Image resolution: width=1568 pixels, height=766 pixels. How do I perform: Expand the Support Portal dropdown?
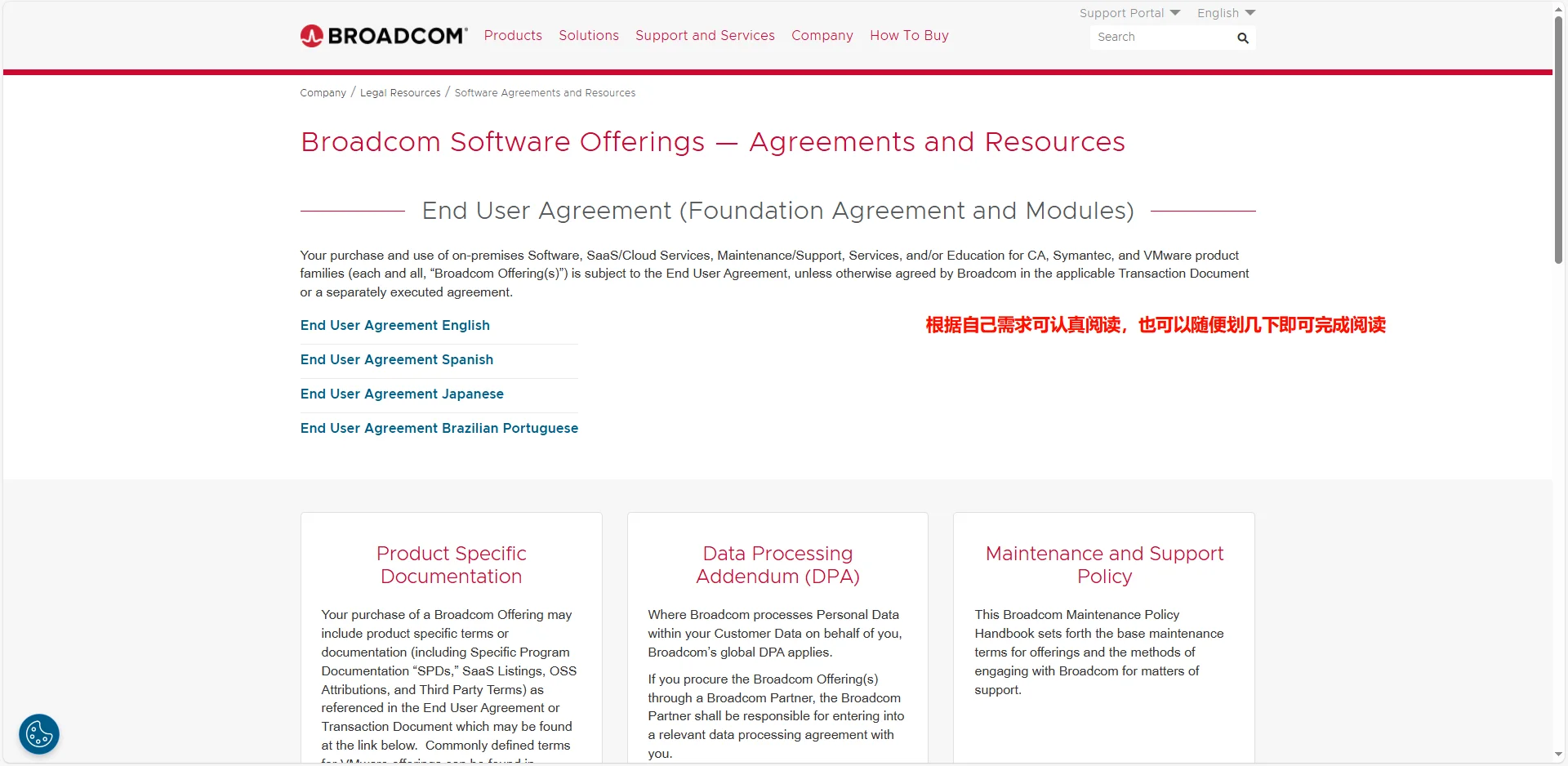pos(1129,13)
